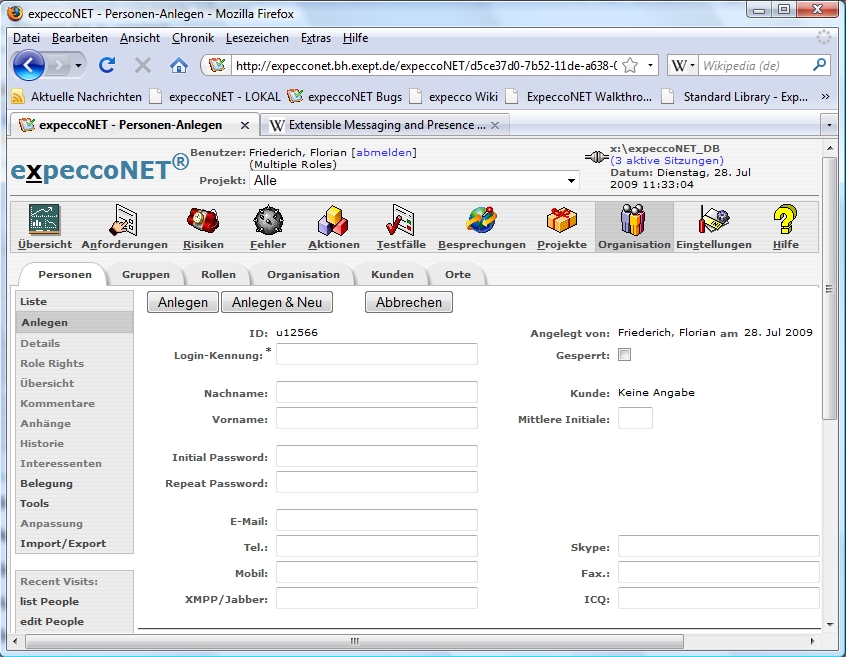This screenshot has width=846, height=657.
Task: Open the Hilfe question mark icon
Action: point(785,221)
